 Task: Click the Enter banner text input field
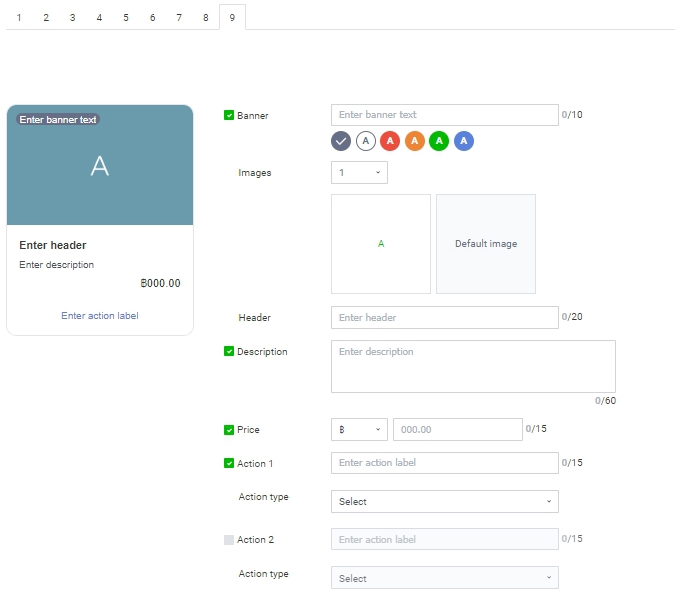[x=445, y=115]
